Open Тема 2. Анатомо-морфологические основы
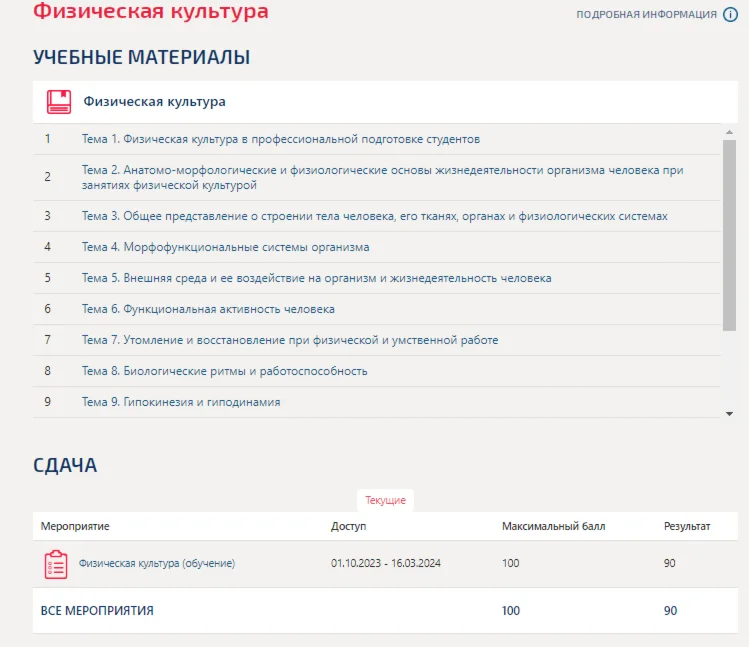The width and height of the screenshot is (749, 647). tap(382, 177)
